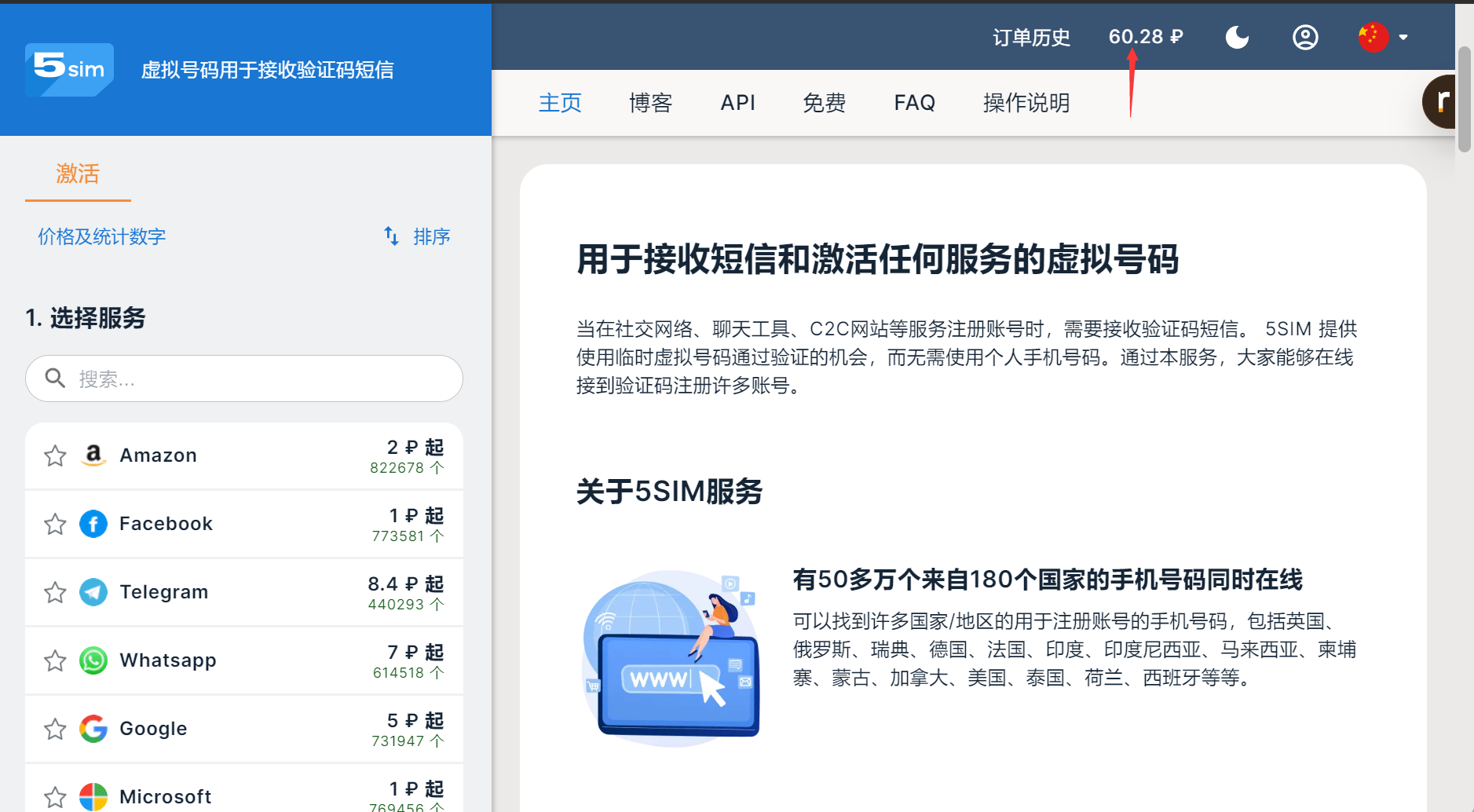Click the service search field
The height and width of the screenshot is (812, 1474).
[x=244, y=379]
